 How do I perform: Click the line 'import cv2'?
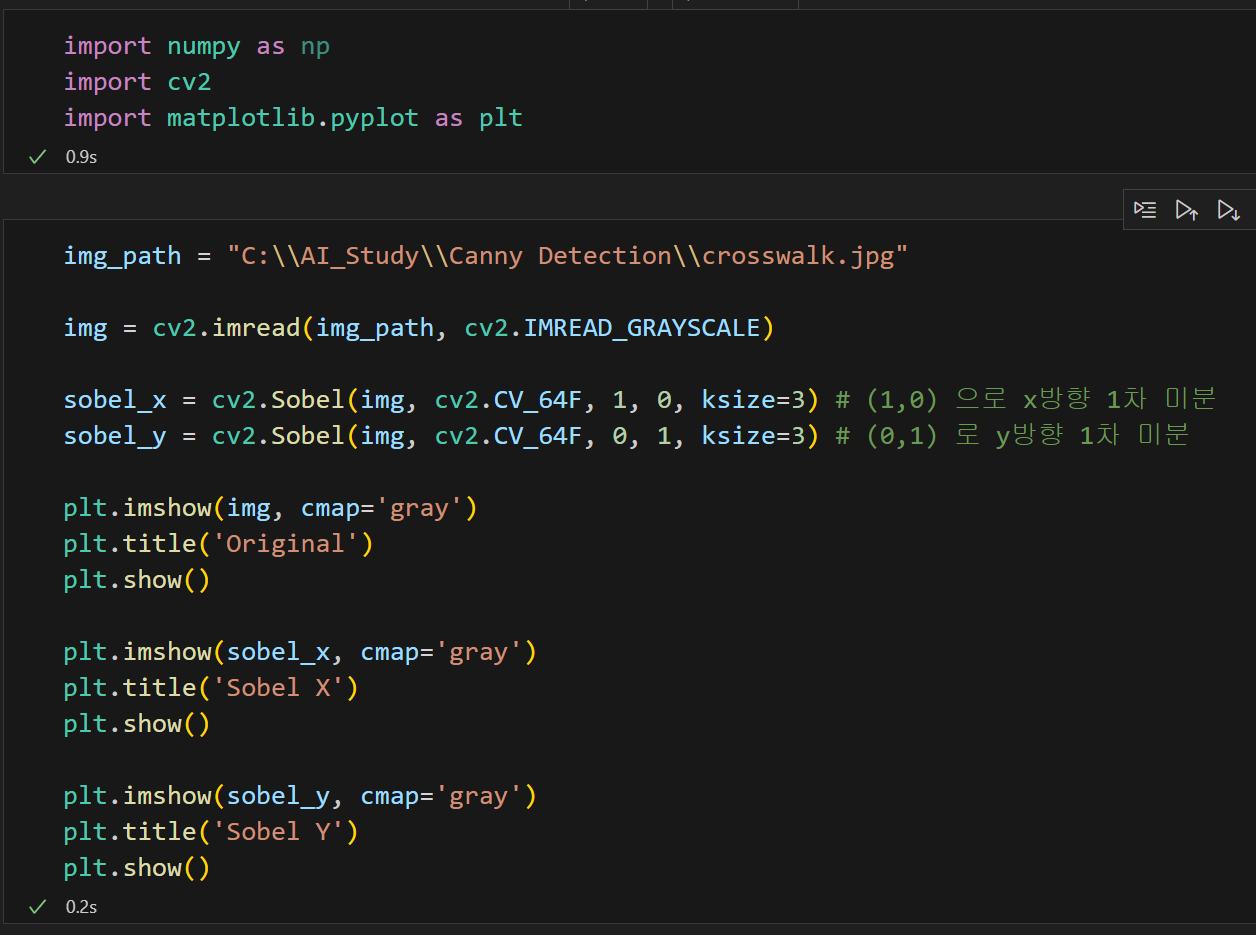(138, 82)
